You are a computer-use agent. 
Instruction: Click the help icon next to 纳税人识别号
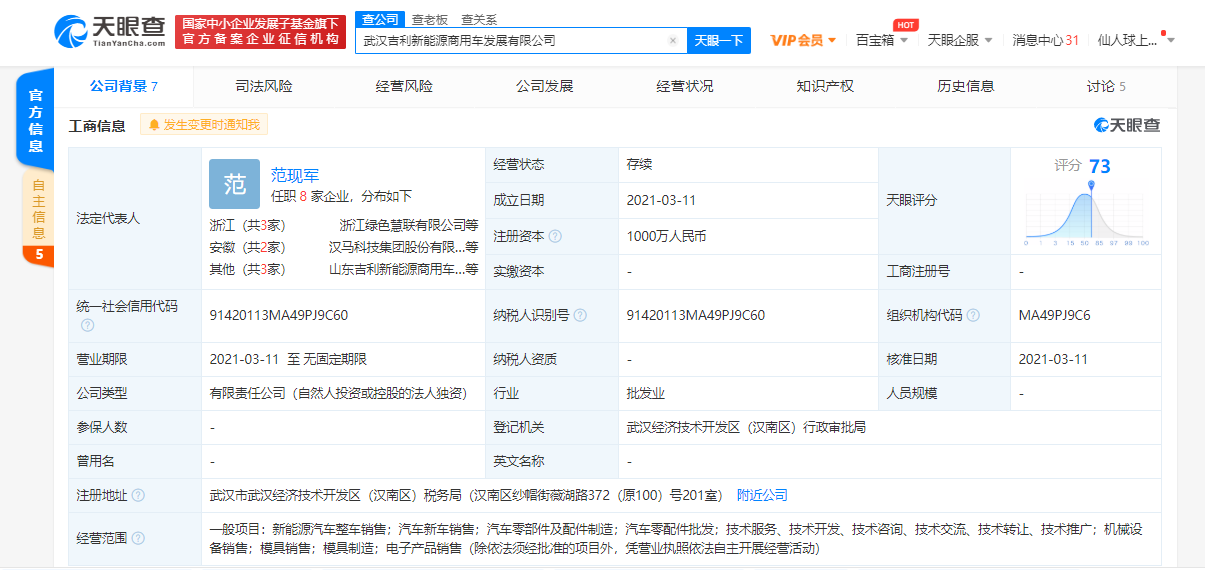tap(580, 315)
